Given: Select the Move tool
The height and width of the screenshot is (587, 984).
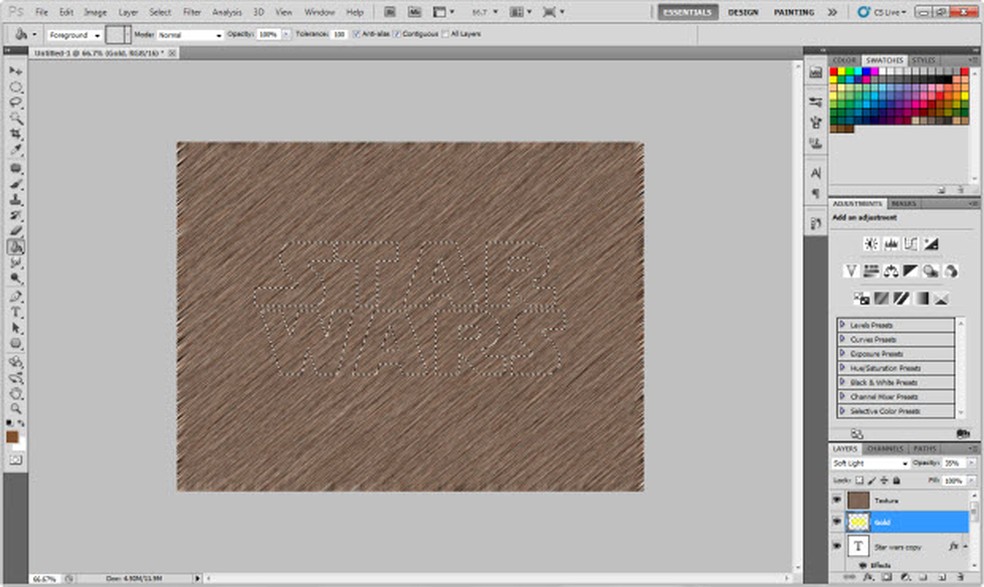Looking at the screenshot, I should pos(16,72).
